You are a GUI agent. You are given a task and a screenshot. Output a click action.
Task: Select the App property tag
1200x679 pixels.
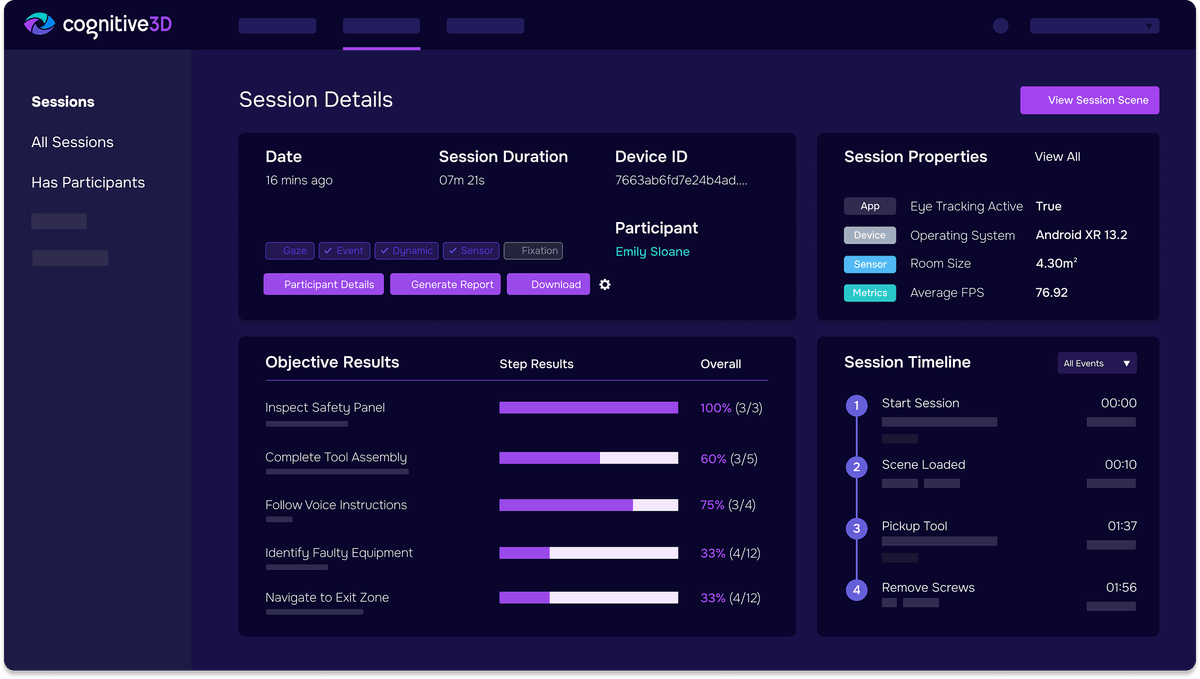point(870,206)
